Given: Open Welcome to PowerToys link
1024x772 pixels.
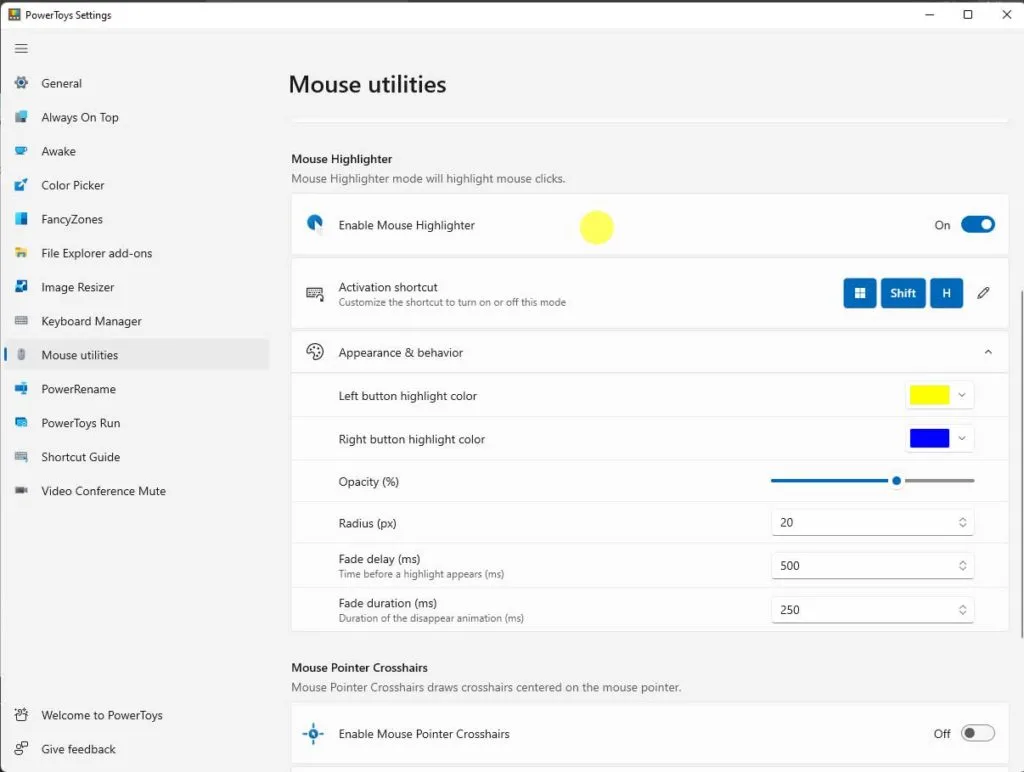Looking at the screenshot, I should click(137, 715).
